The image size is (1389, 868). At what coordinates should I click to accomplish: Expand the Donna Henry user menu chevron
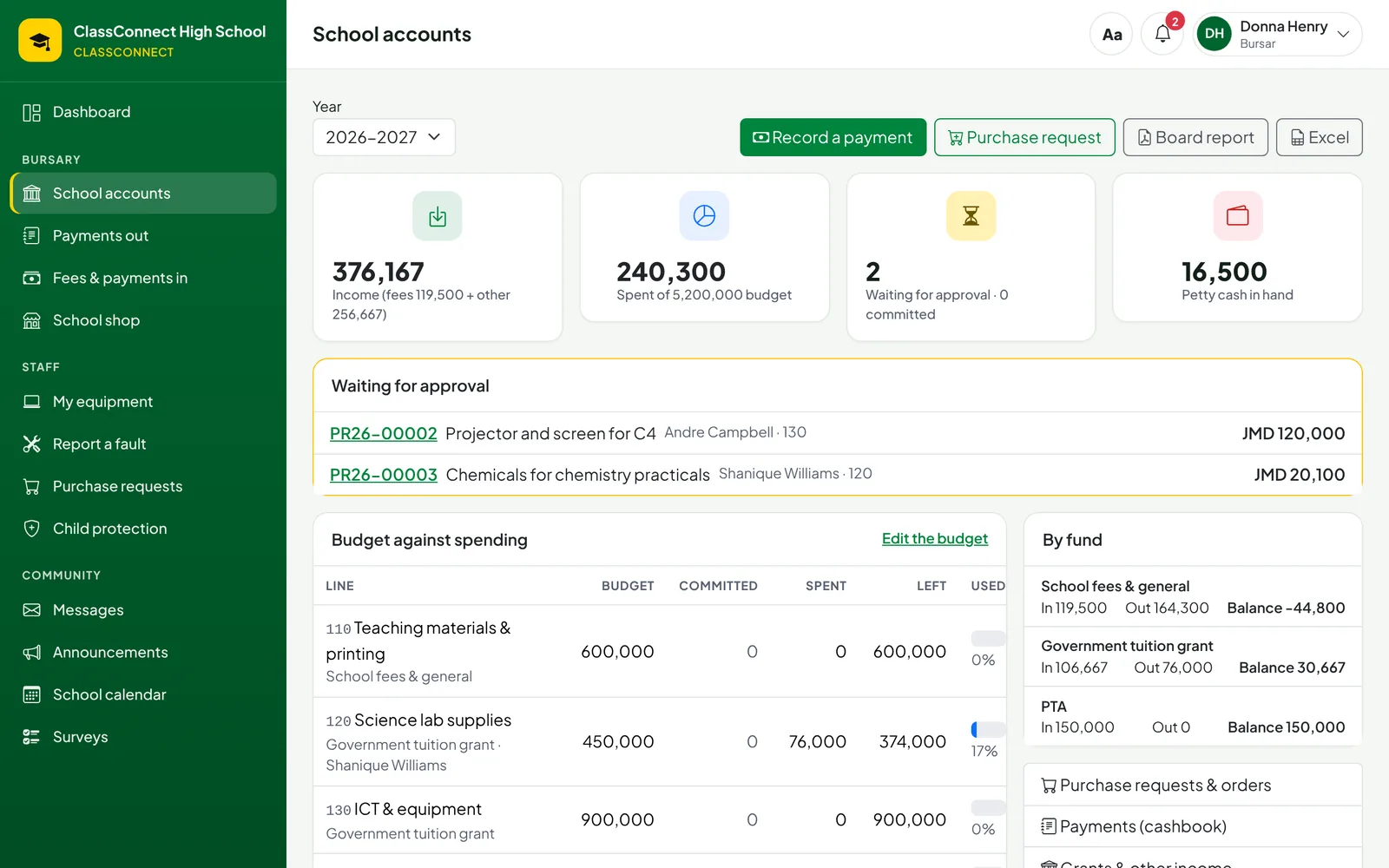pos(1343,35)
